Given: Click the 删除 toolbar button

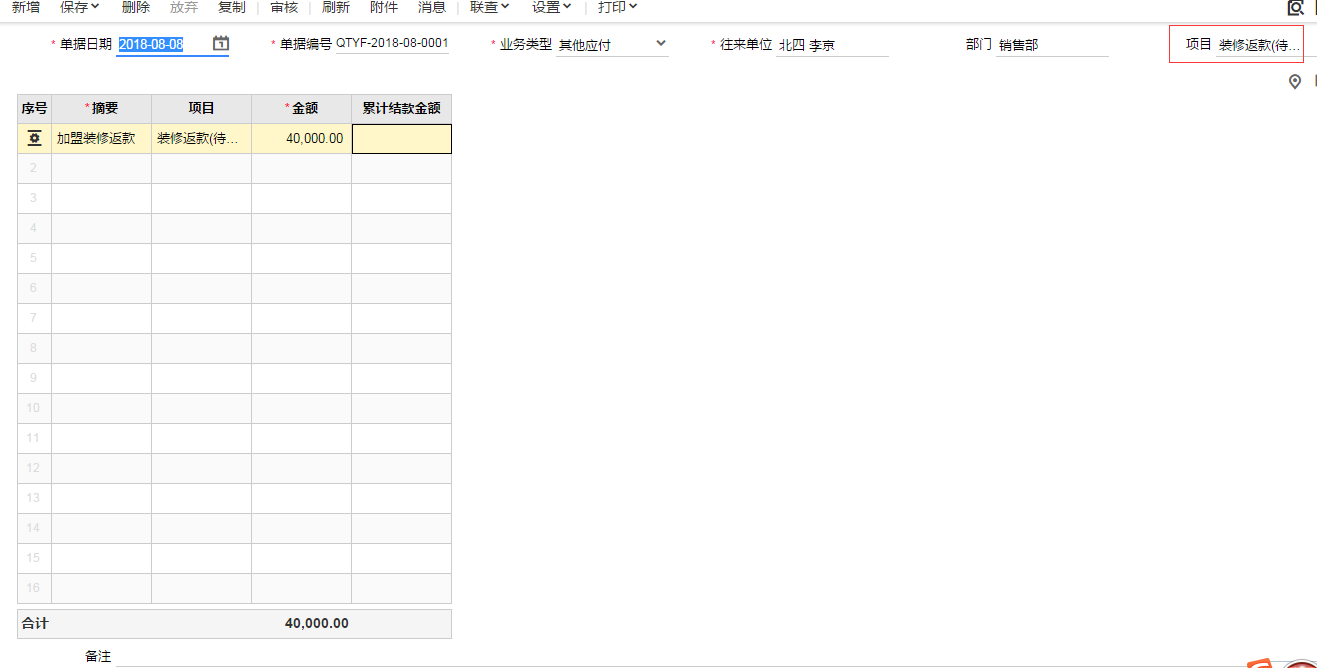Looking at the screenshot, I should pyautogui.click(x=136, y=8).
